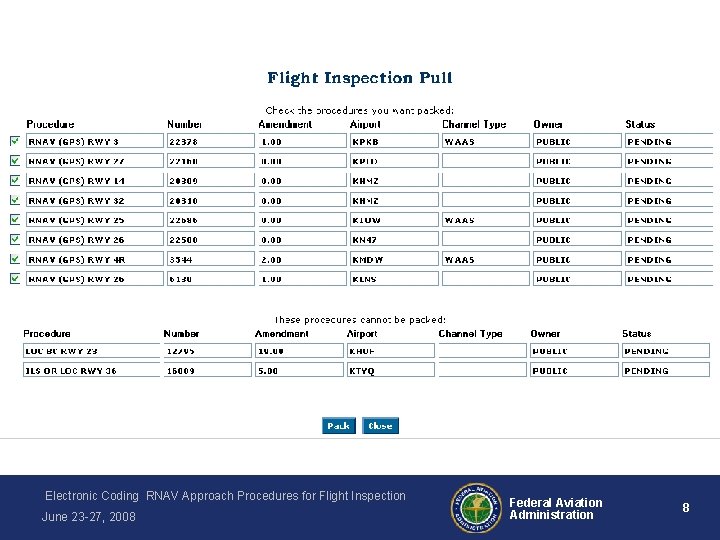Uncheck the RNAV (GPS) RWY 3 checkbox
Image resolution: width=720 pixels, height=540 pixels.
[14, 141]
